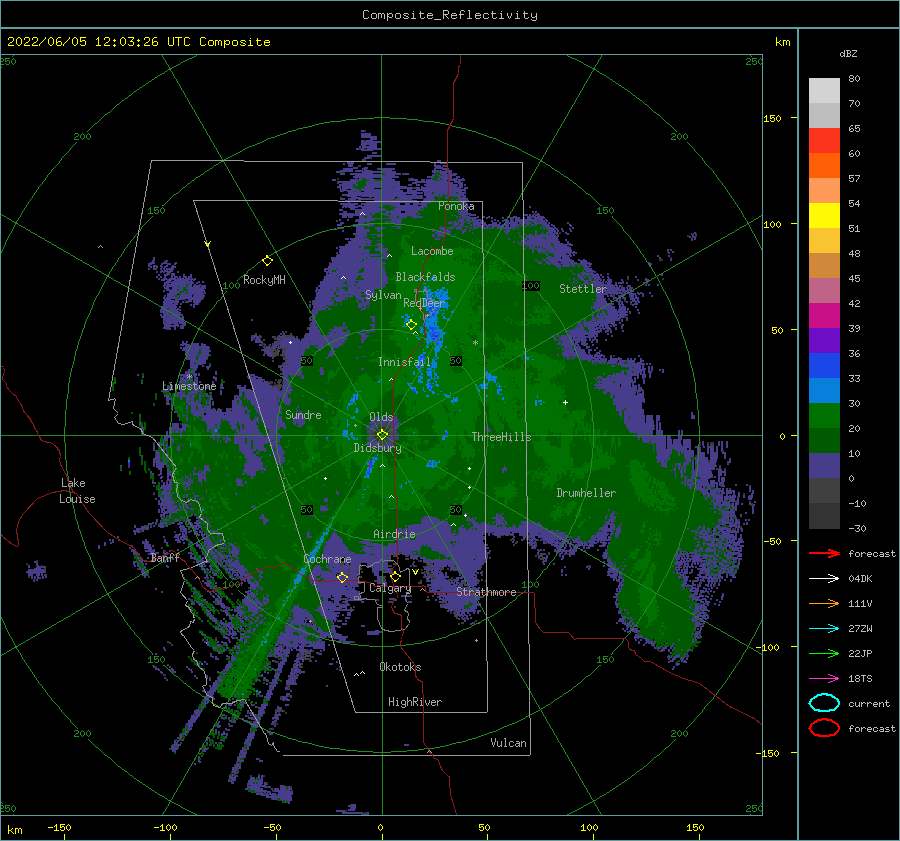This screenshot has height=841, width=900.
Task: Select the magenta 18TS arrow legend icon
Action: pyautogui.click(x=824, y=679)
